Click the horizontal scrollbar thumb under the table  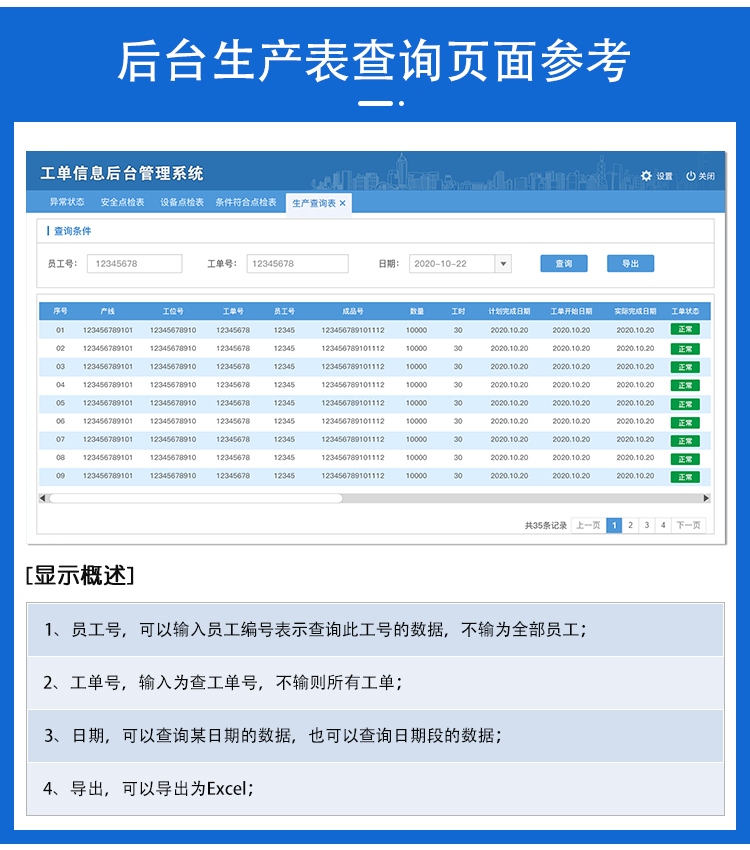pos(195,498)
